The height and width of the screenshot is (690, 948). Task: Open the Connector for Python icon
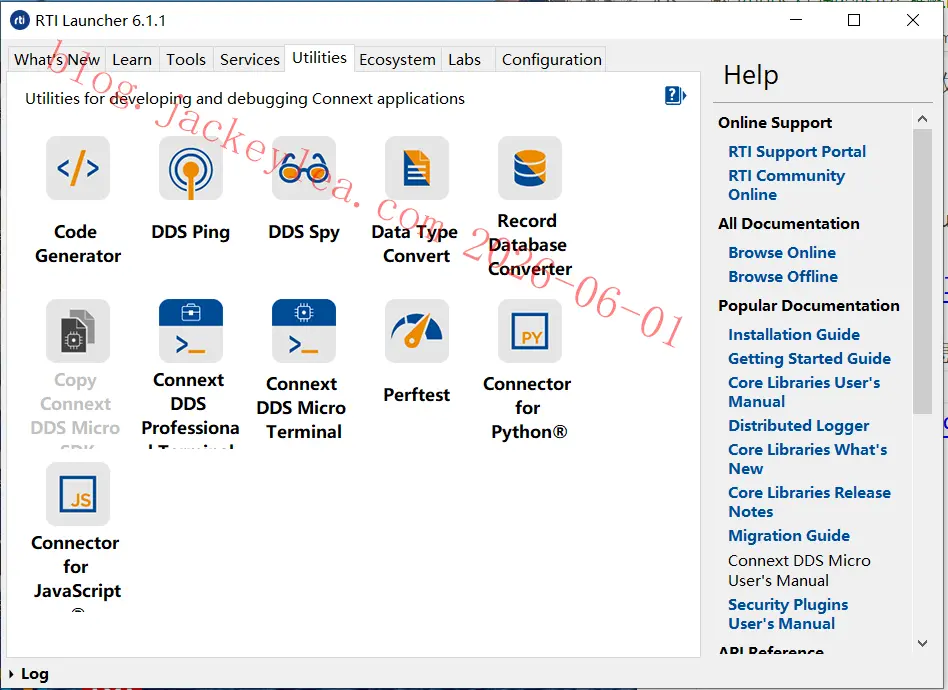point(530,331)
